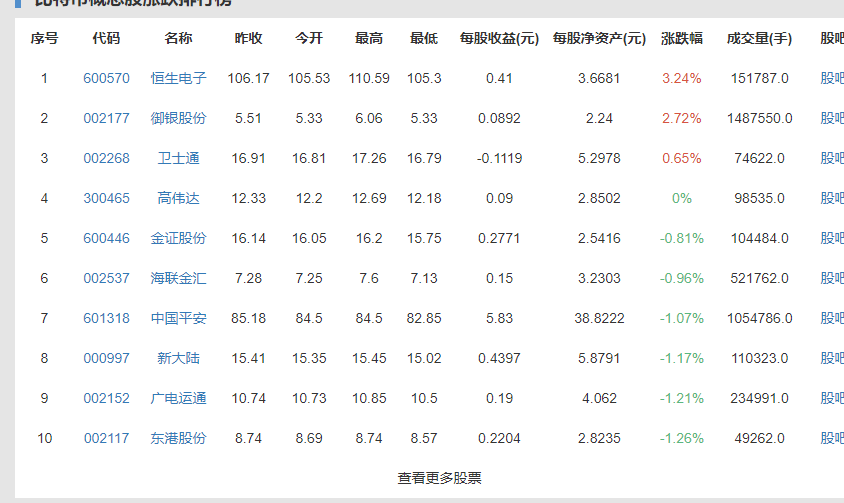Click the 最低 column header
The width and height of the screenshot is (844, 503).
pyautogui.click(x=424, y=39)
